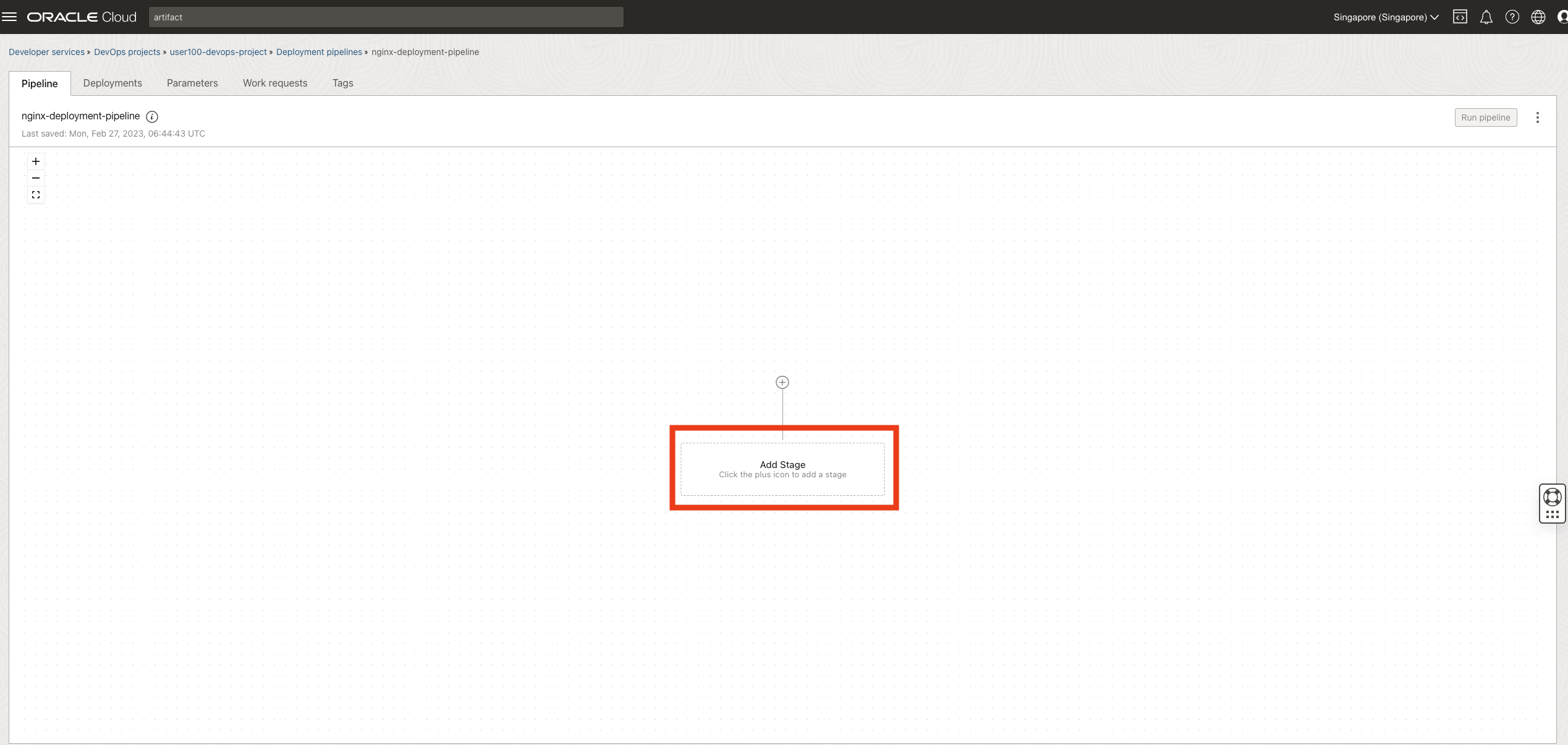Open the notifications bell
Image resolution: width=1568 pixels, height=745 pixels.
tap(1486, 17)
